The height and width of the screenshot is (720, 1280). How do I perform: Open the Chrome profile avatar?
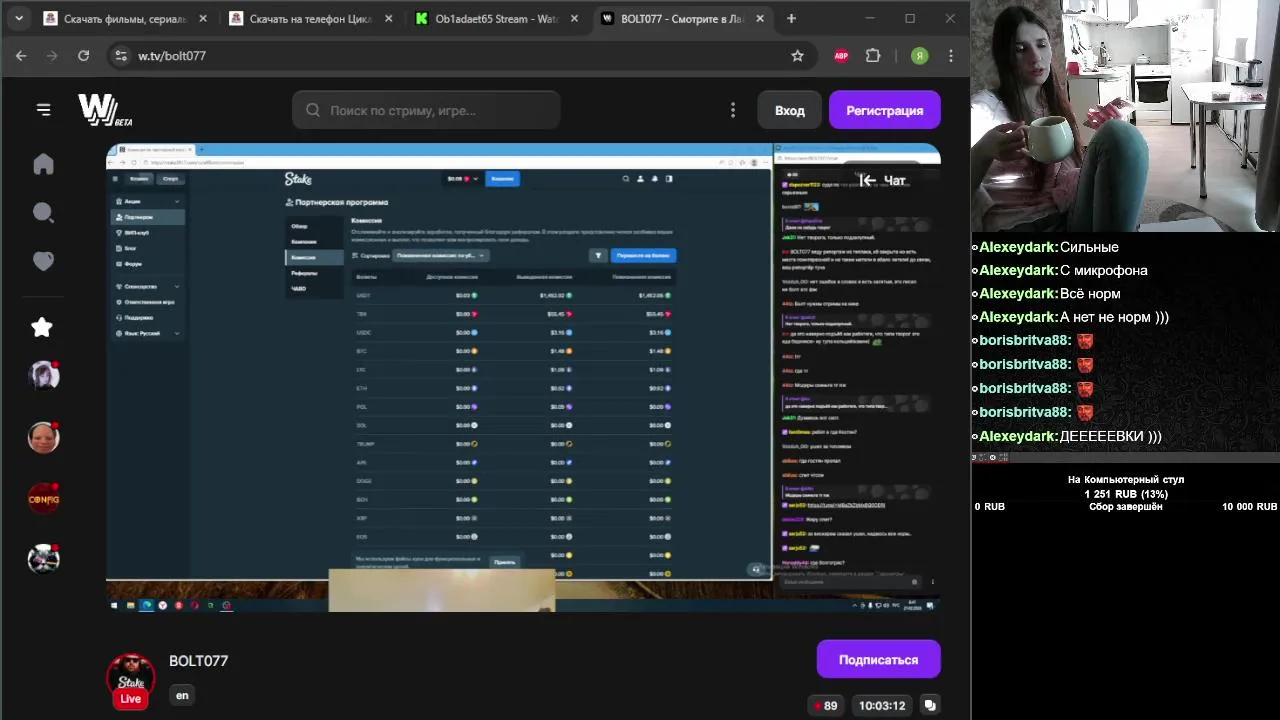(920, 56)
